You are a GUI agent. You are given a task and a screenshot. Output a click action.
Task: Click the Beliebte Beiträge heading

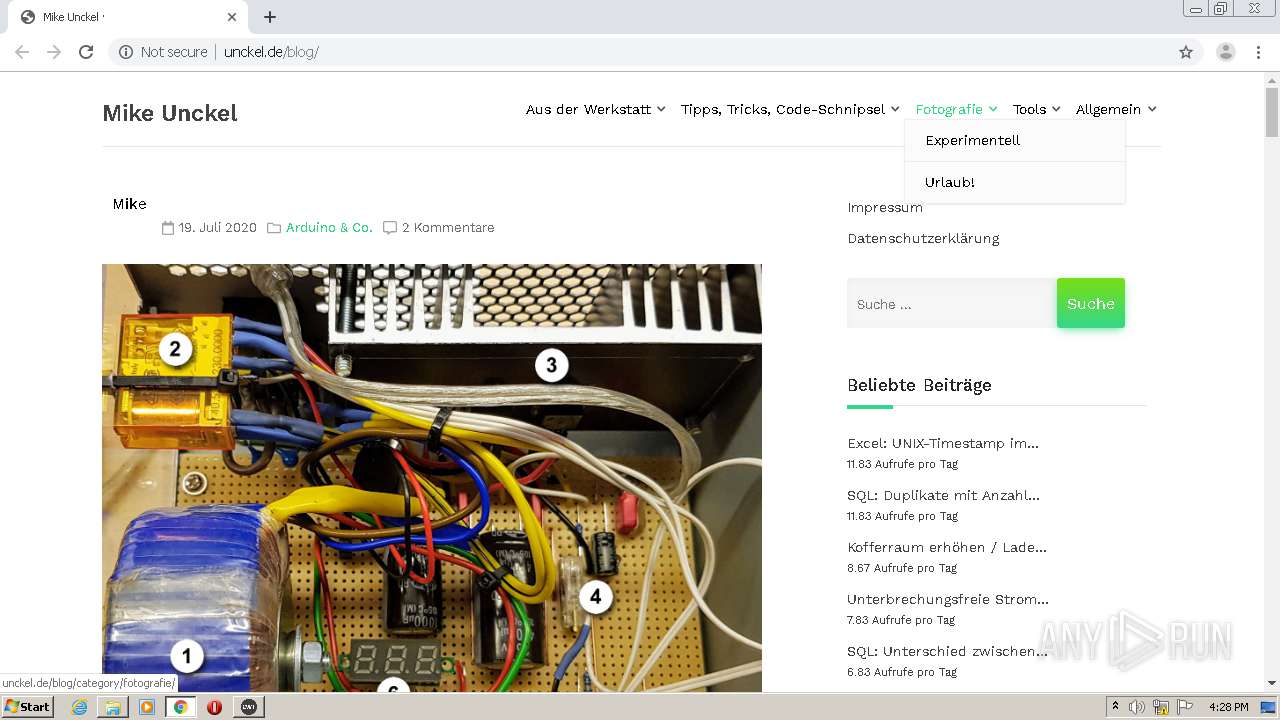919,385
